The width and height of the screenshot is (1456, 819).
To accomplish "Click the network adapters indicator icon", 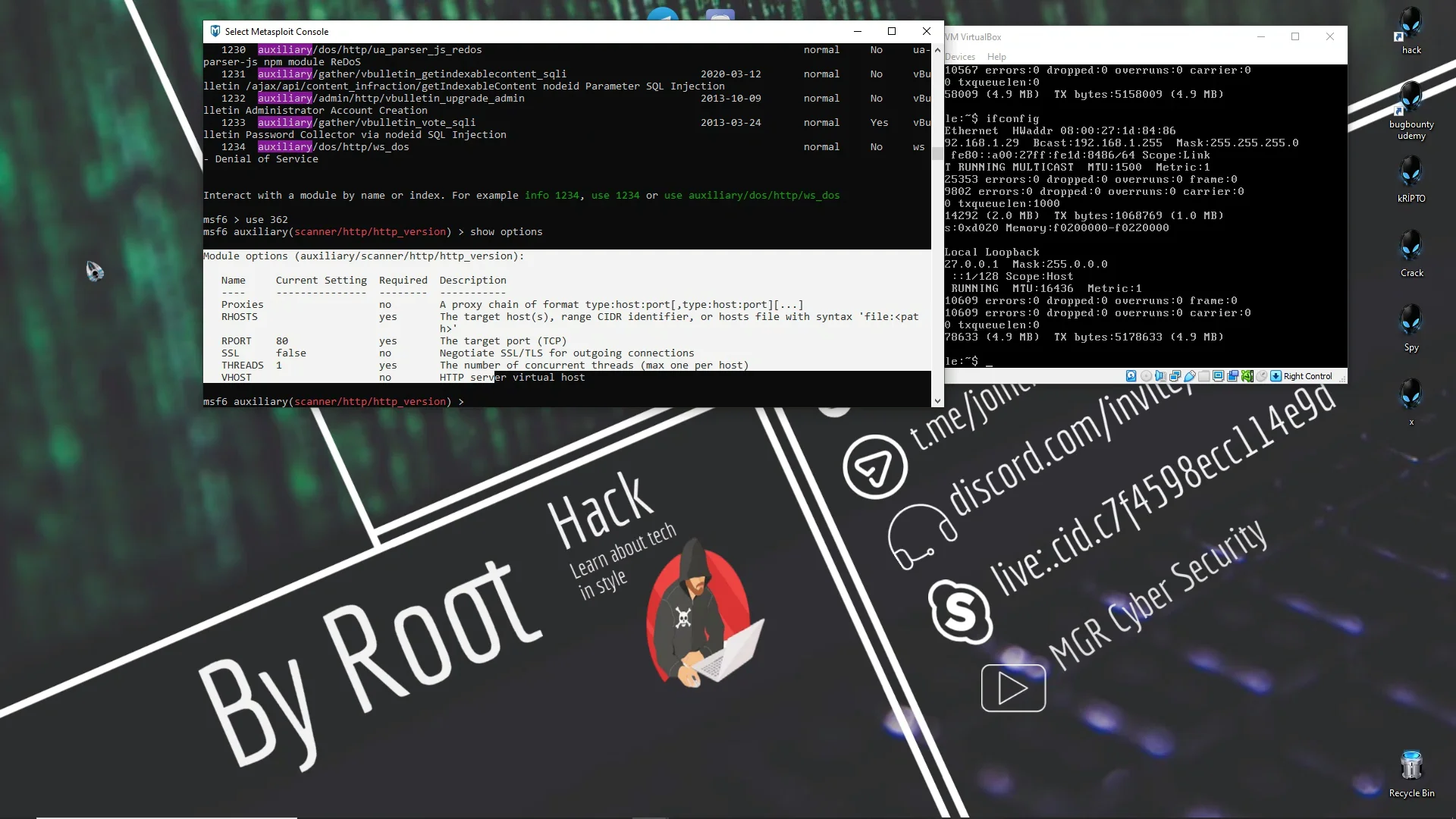I will (x=1175, y=376).
